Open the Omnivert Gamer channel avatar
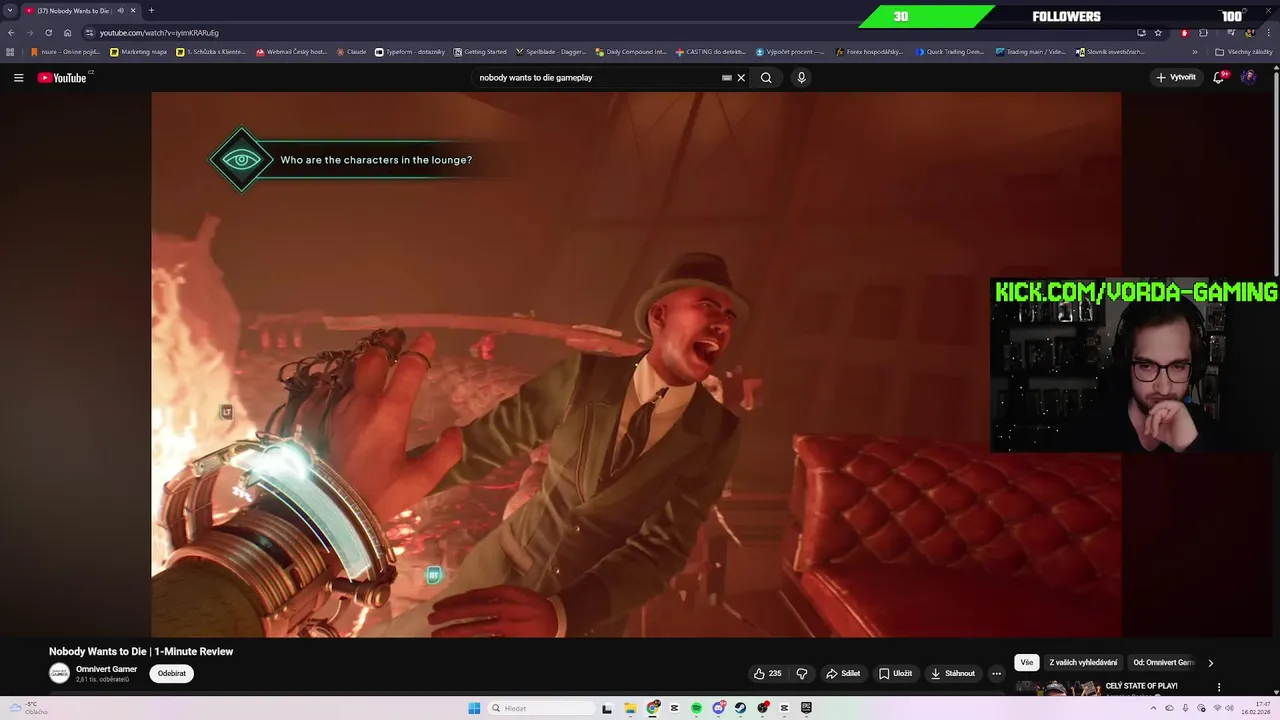The image size is (1280, 720). point(59,673)
